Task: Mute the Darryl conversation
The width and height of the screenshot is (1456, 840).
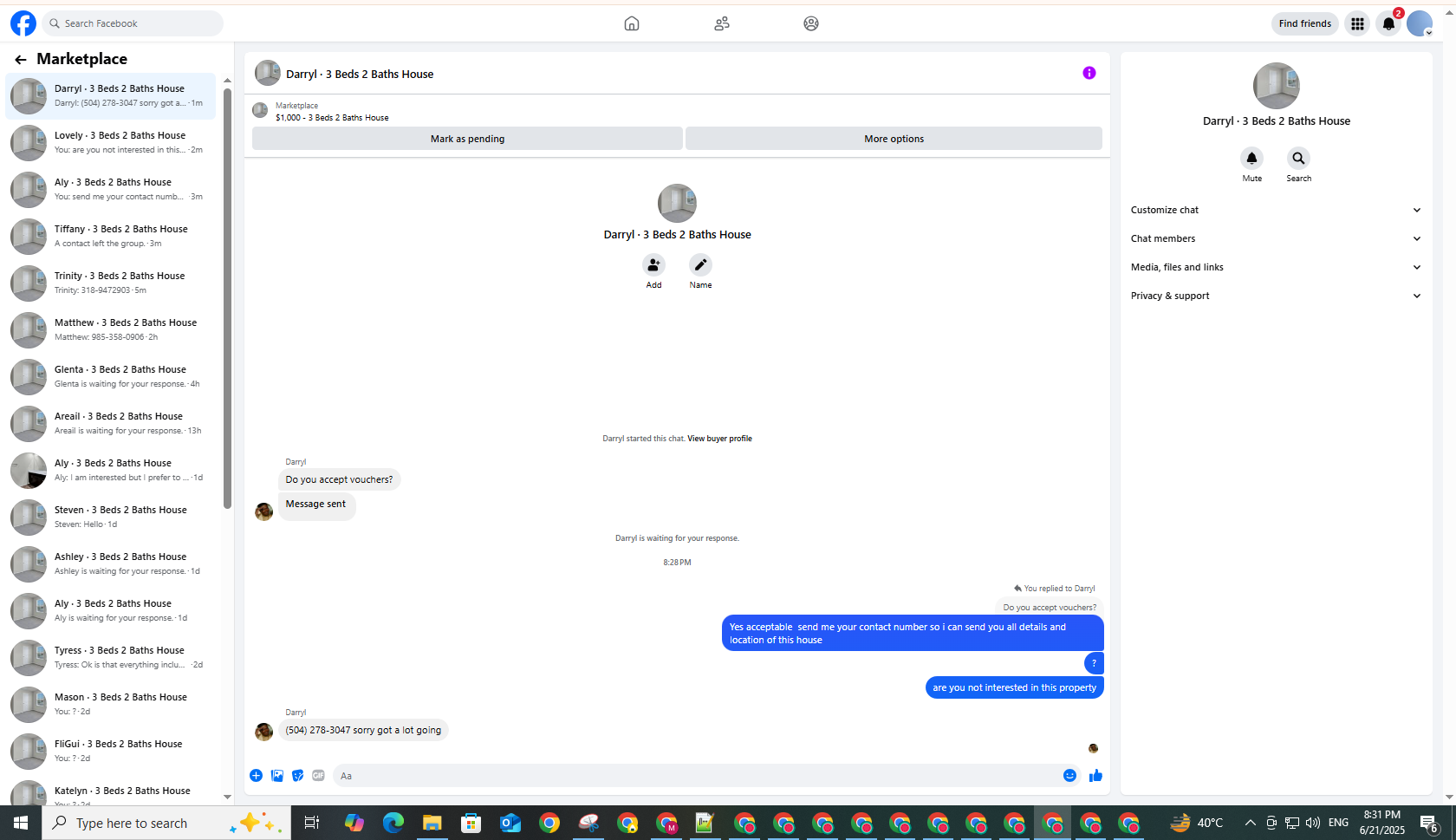Action: (1251, 158)
